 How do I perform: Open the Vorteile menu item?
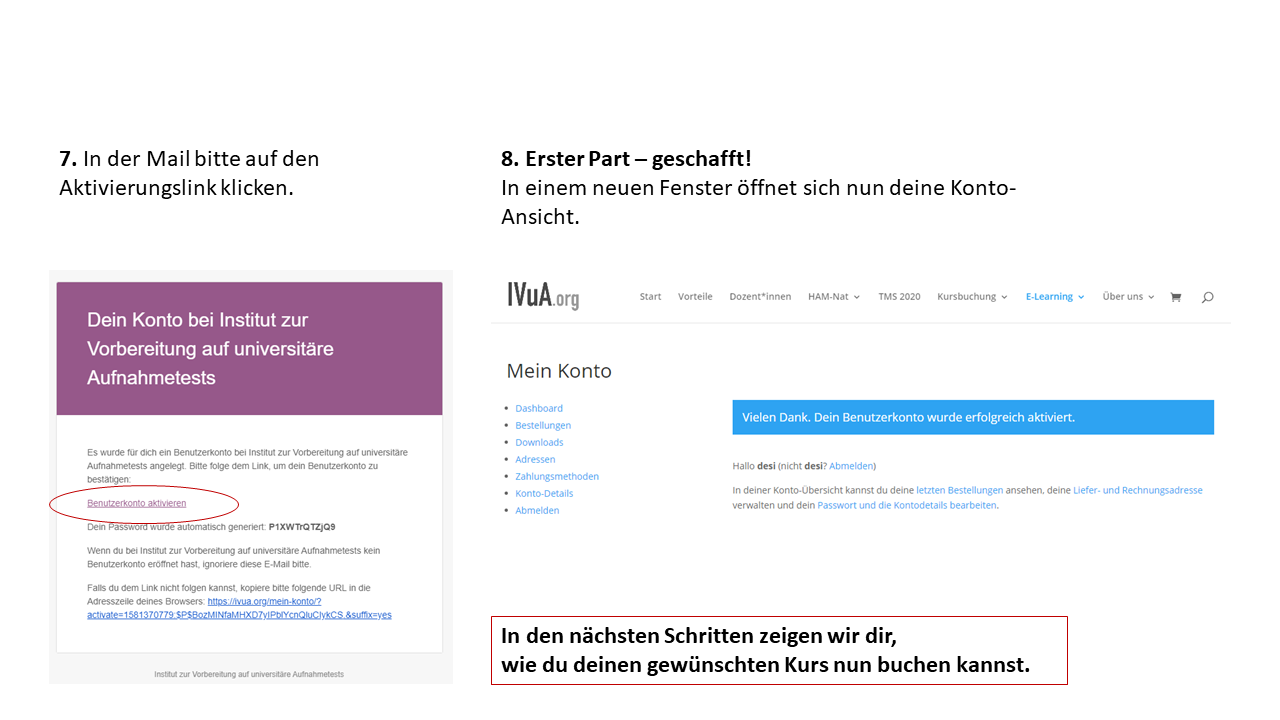(695, 297)
